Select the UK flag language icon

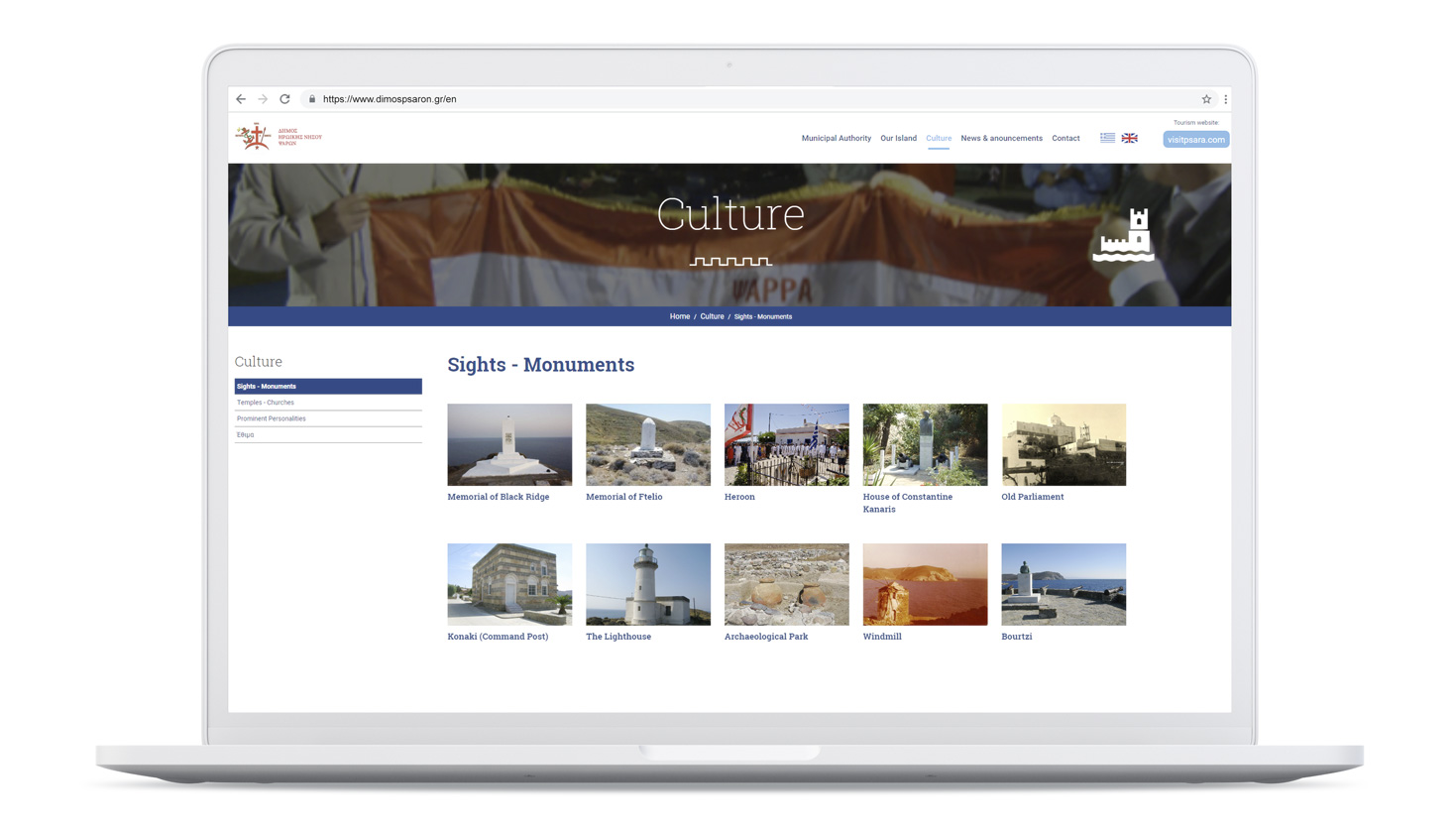(x=1130, y=138)
